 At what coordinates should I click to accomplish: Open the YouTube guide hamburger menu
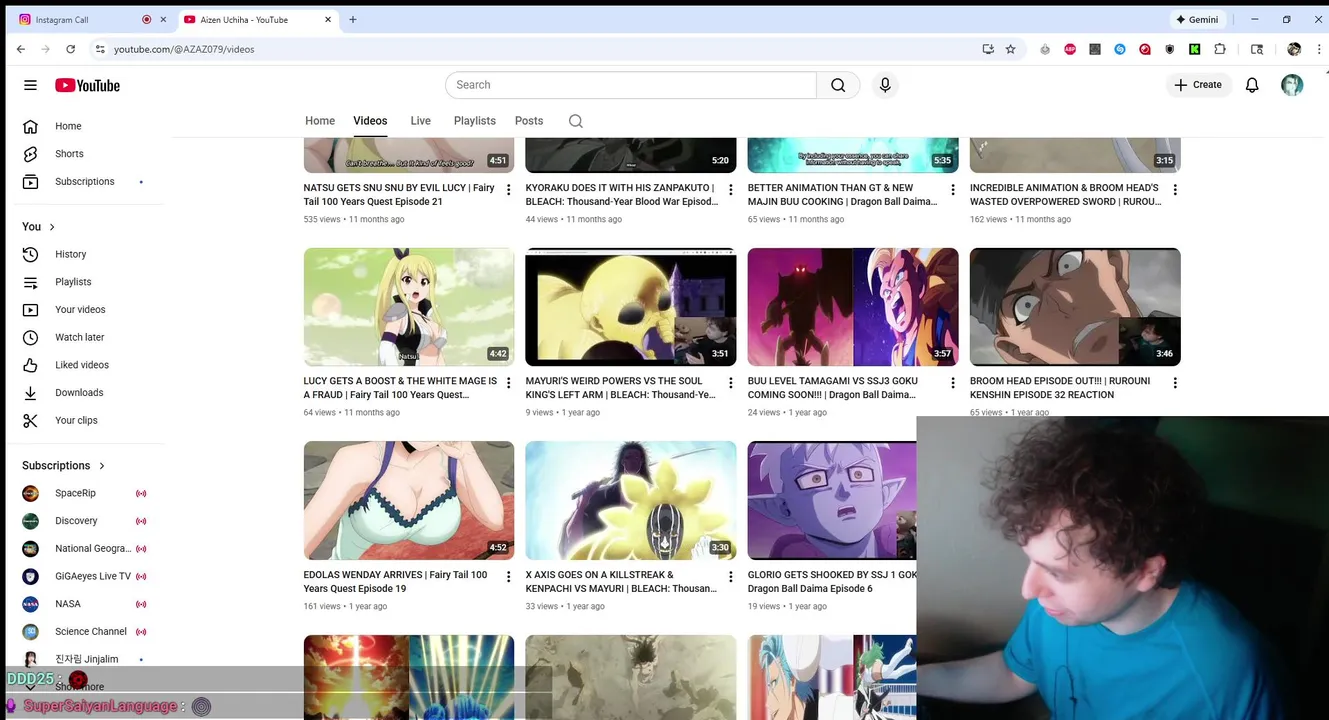point(30,85)
